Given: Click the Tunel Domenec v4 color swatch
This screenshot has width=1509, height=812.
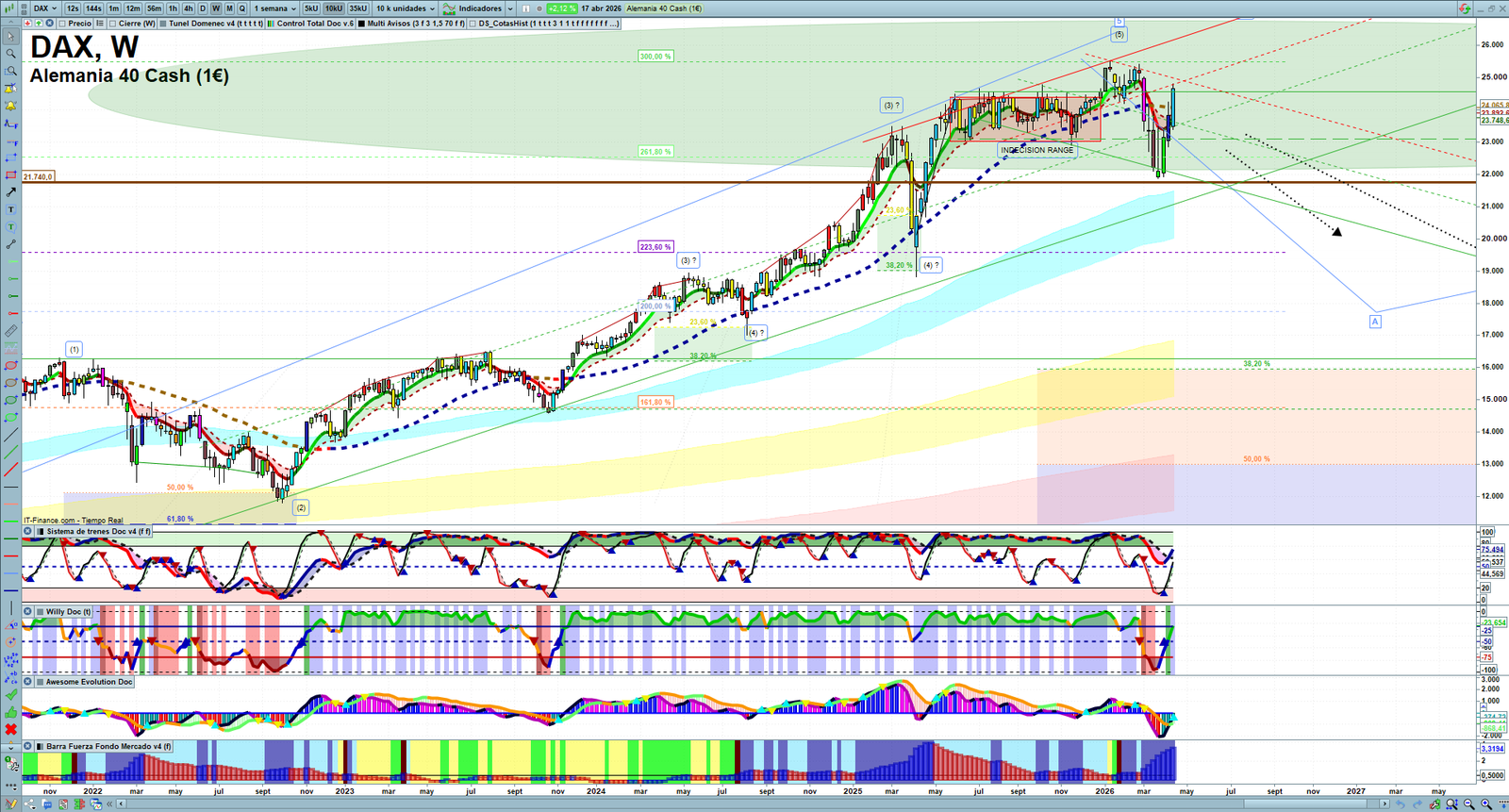Looking at the screenshot, I should coord(163,24).
